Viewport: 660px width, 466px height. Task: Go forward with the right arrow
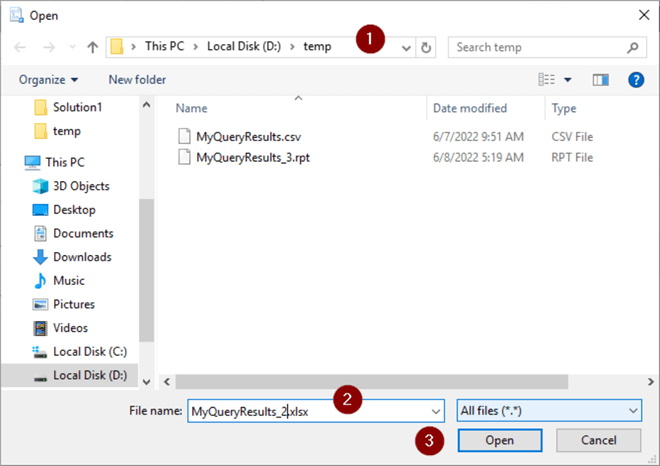49,47
